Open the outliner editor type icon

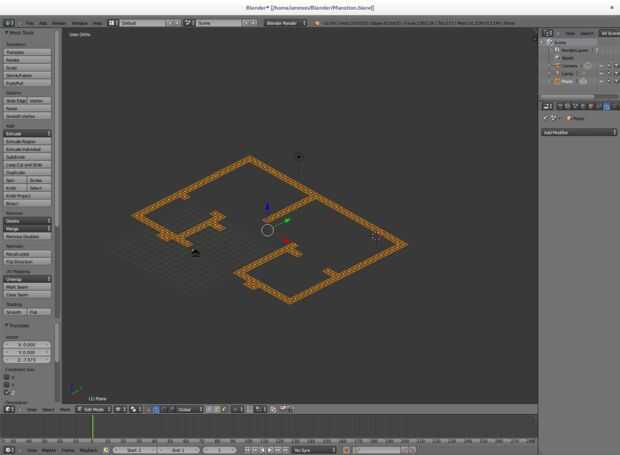click(548, 33)
